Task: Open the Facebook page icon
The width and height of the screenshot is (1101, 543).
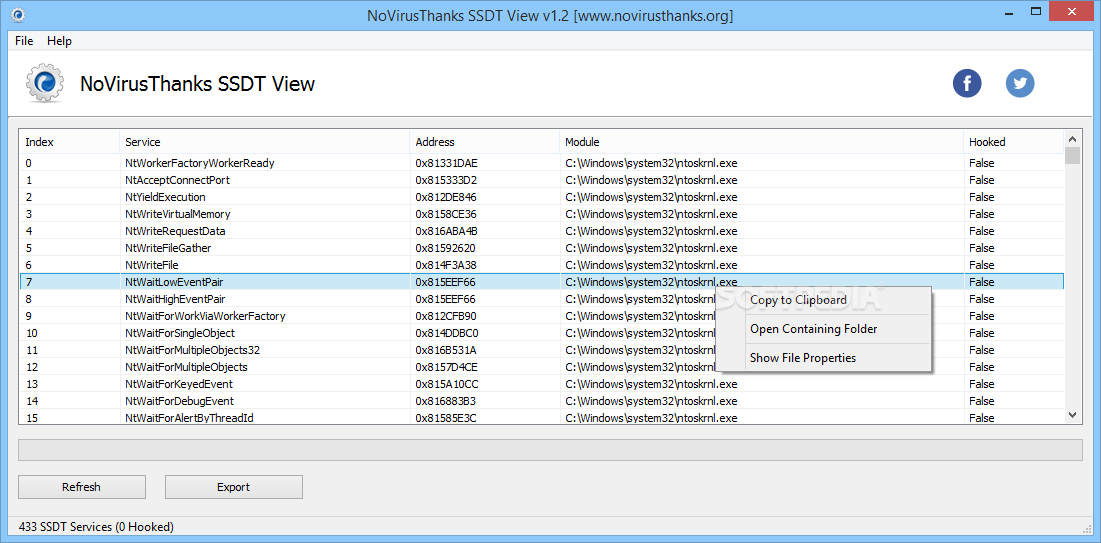Action: click(x=967, y=84)
